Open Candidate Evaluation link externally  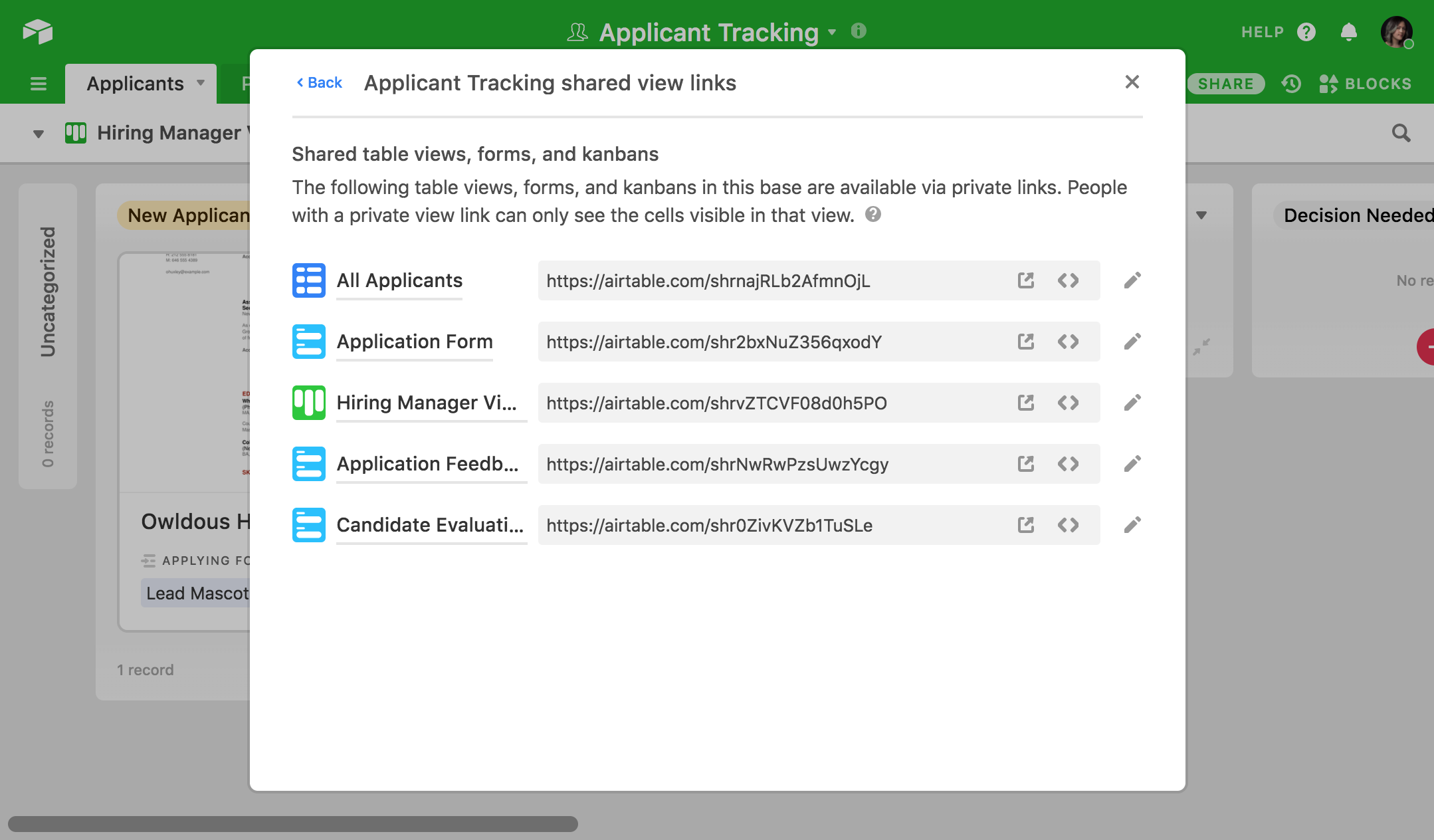coord(1026,525)
